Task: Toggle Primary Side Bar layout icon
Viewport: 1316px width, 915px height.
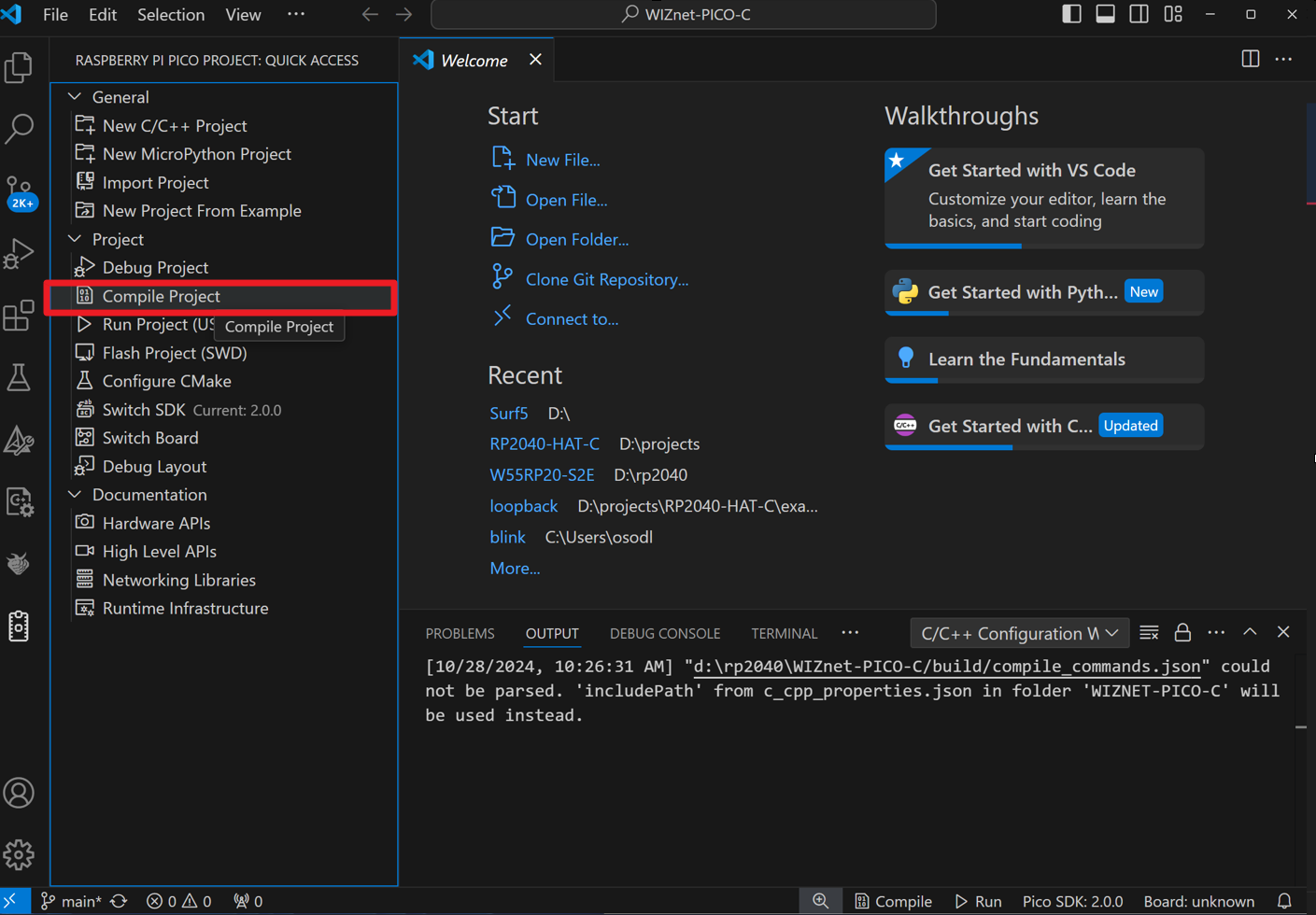Action: tap(1072, 14)
